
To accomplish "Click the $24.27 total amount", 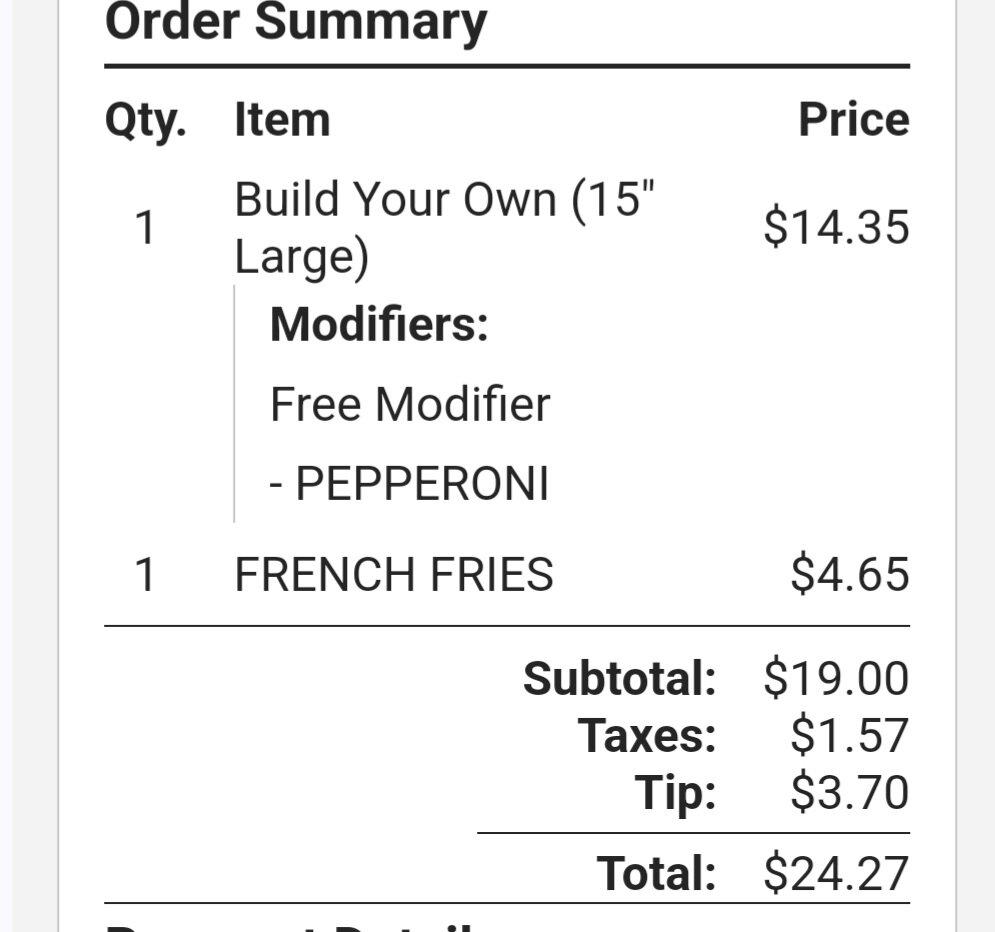I will point(836,872).
